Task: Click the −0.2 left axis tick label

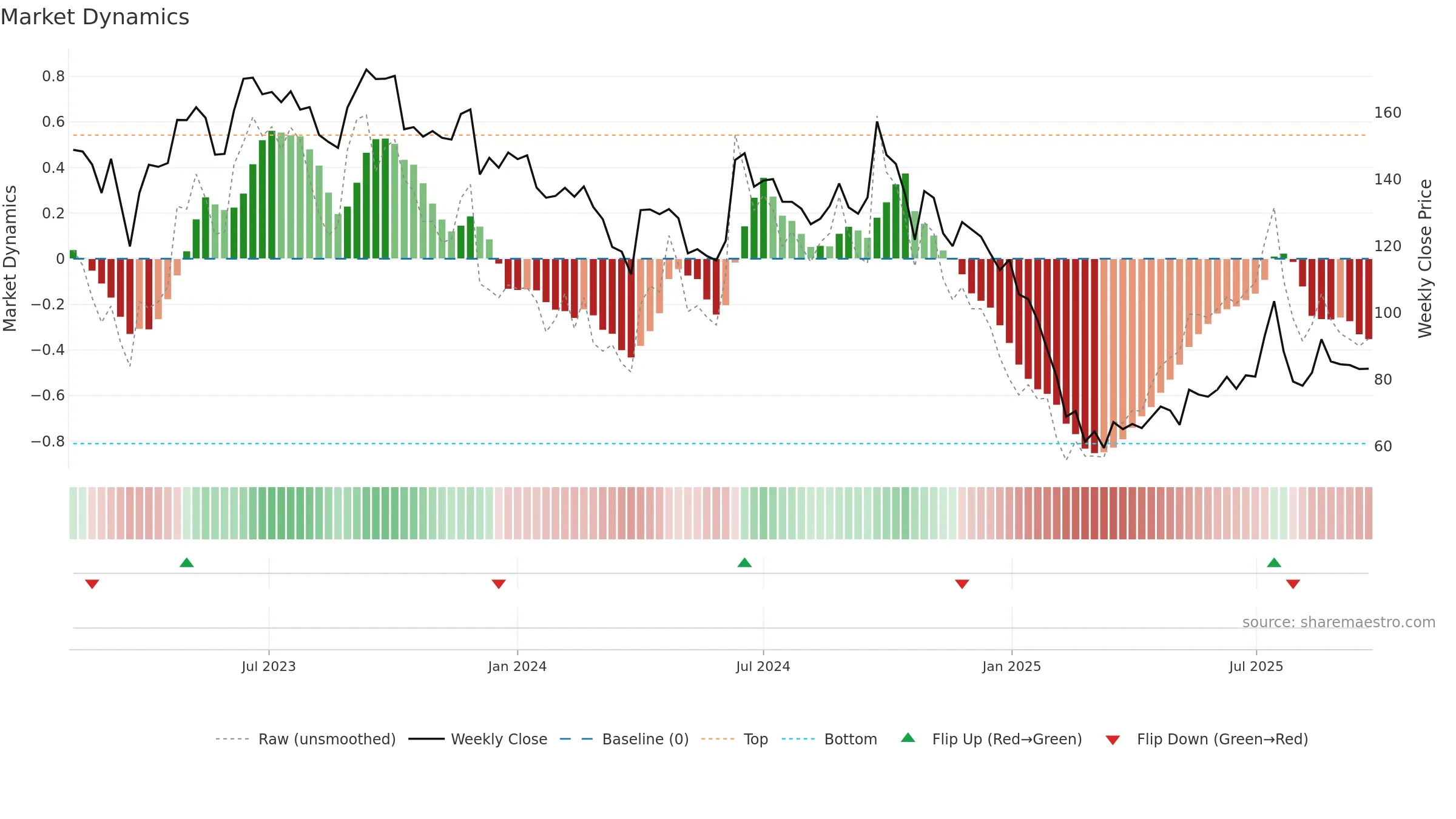Action: [48, 305]
